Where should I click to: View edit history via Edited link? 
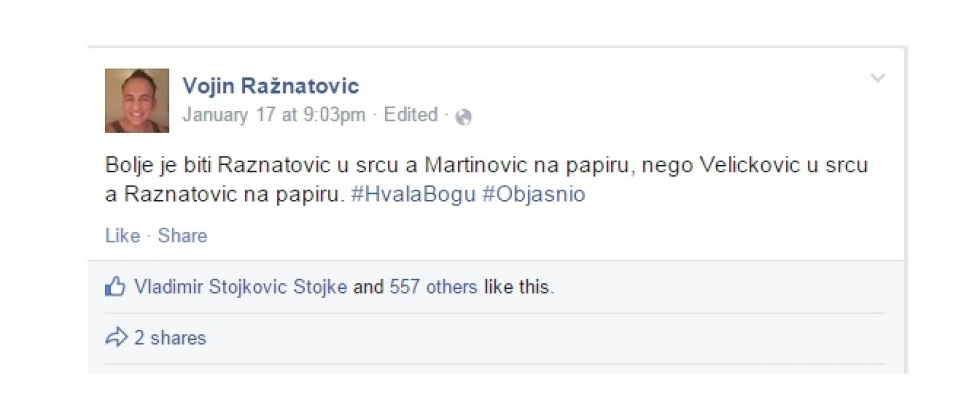[410, 115]
